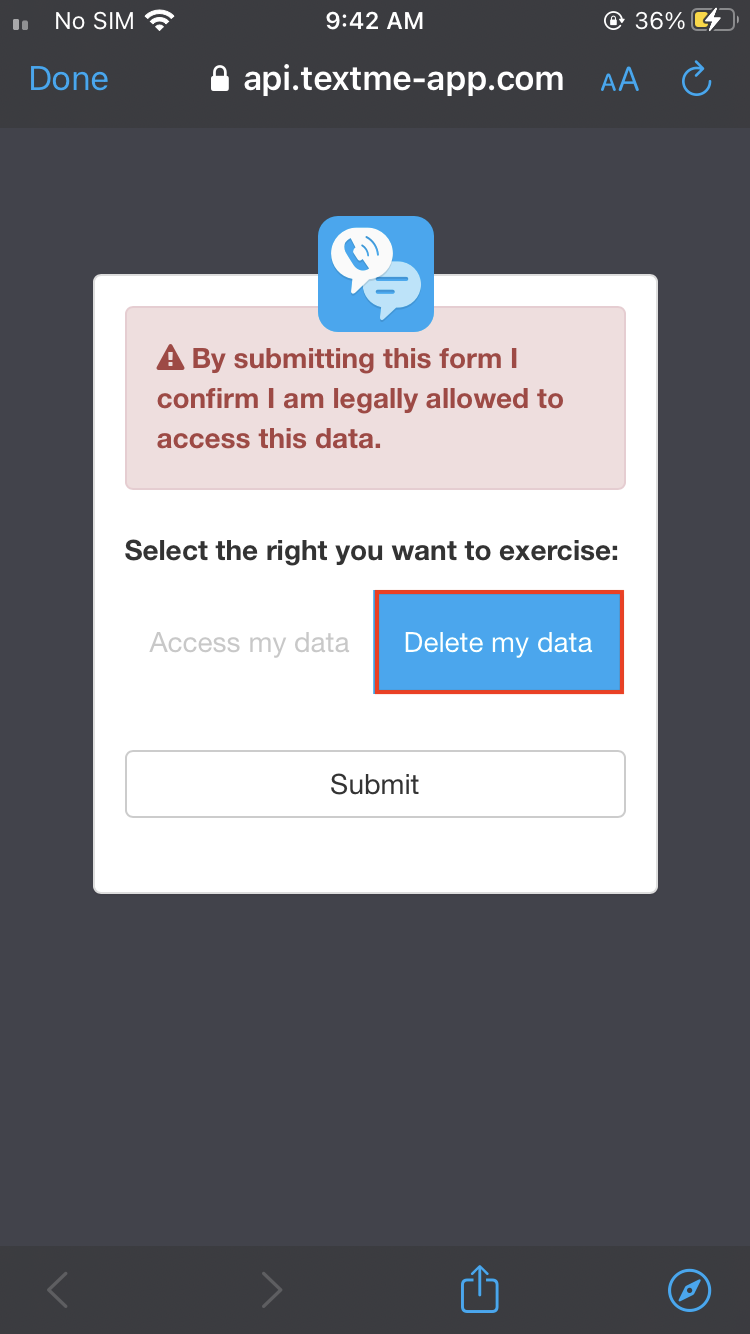Click the padlock secure-site icon
Image resolution: width=750 pixels, height=1334 pixels.
220,79
